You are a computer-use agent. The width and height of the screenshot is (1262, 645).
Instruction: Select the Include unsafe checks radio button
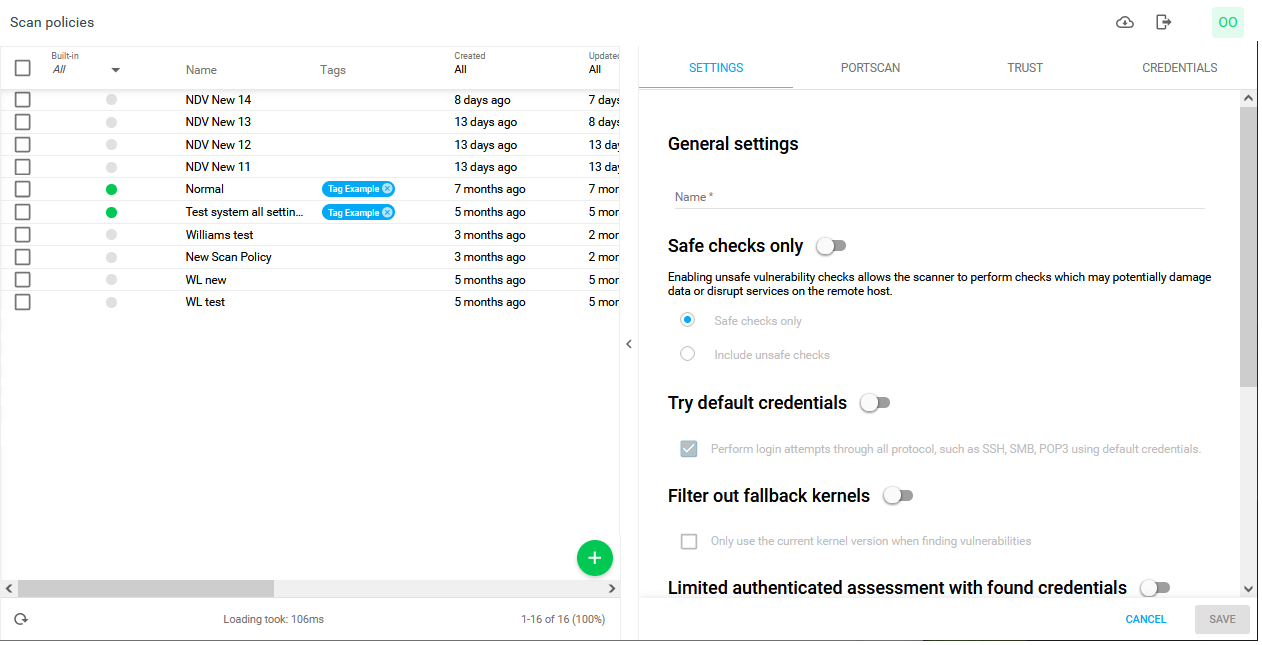pyautogui.click(x=688, y=353)
